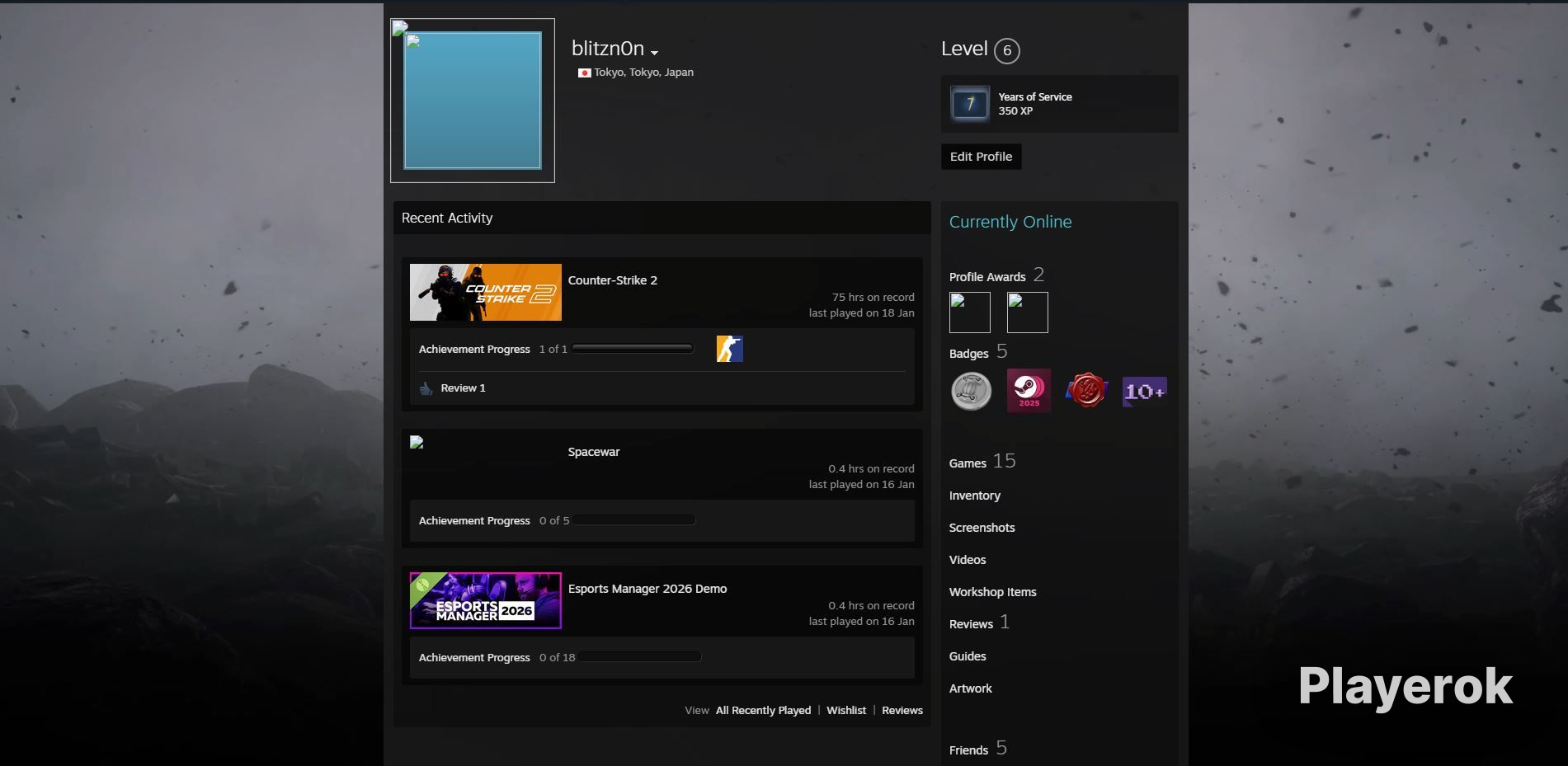Open the Counter-Strike 2 game banner
This screenshot has height=766, width=1568.
point(485,292)
